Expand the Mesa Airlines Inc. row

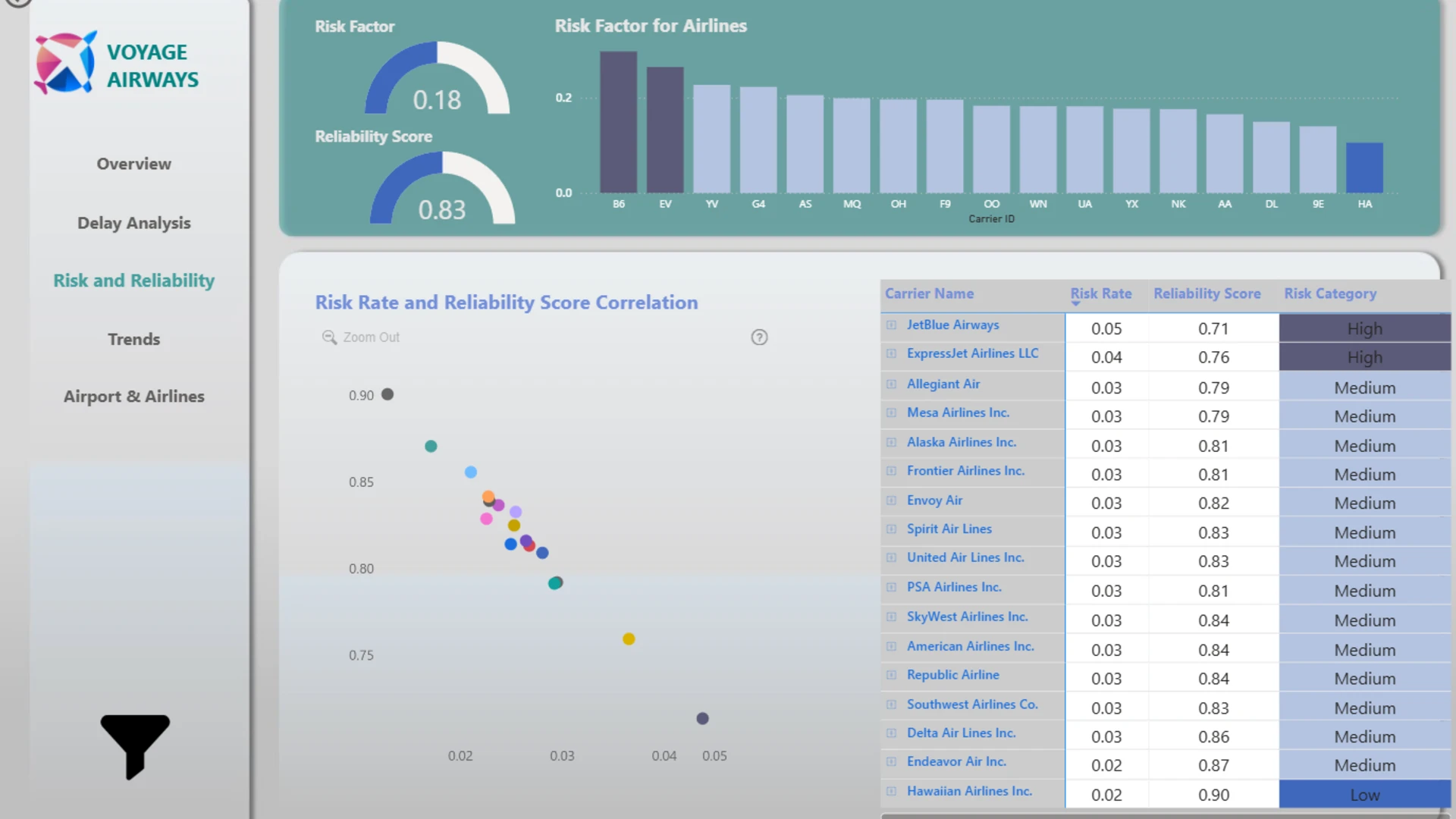(892, 413)
